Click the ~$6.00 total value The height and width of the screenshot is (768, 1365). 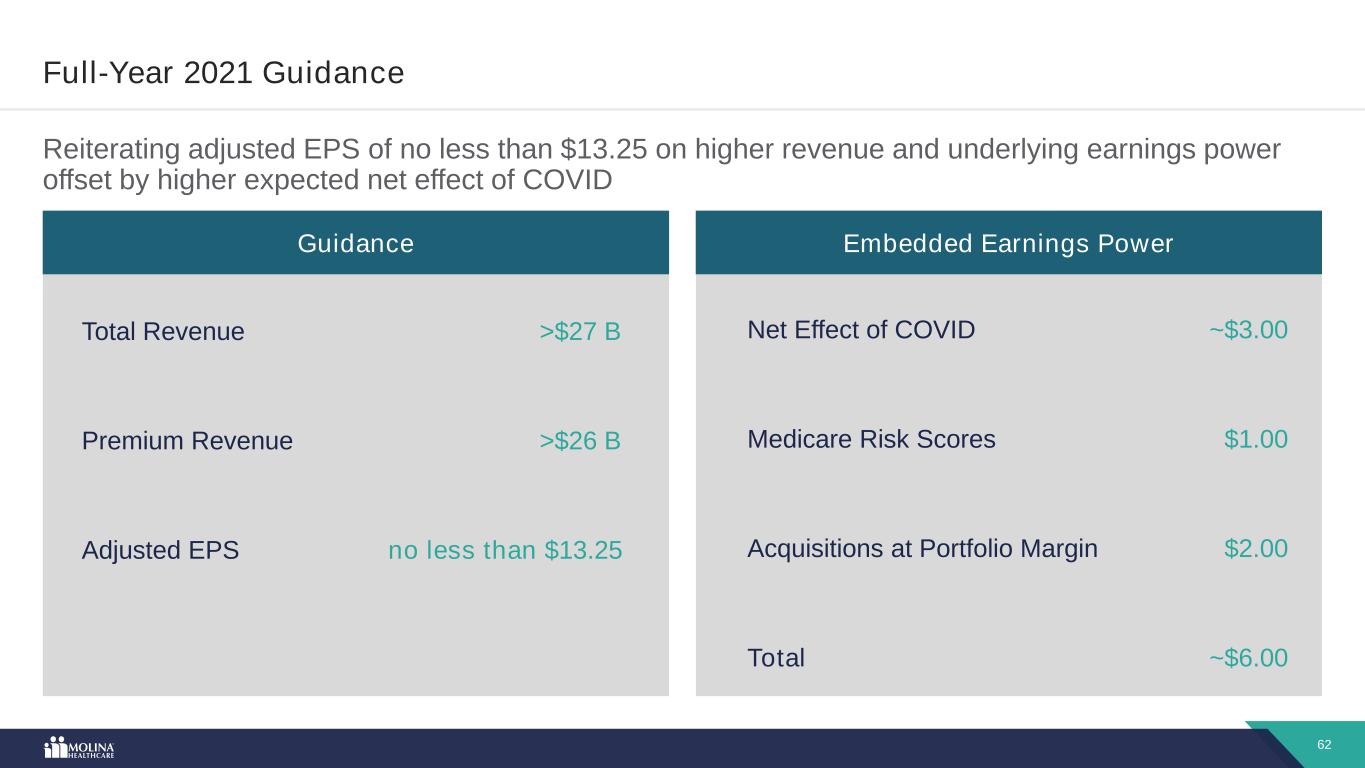(x=1248, y=658)
